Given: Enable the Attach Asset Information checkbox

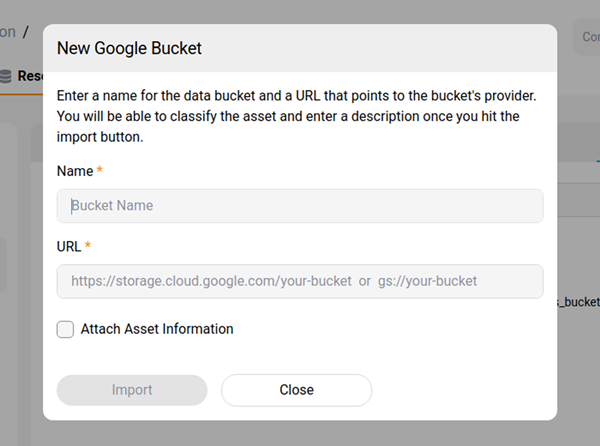Looking at the screenshot, I should (65, 329).
